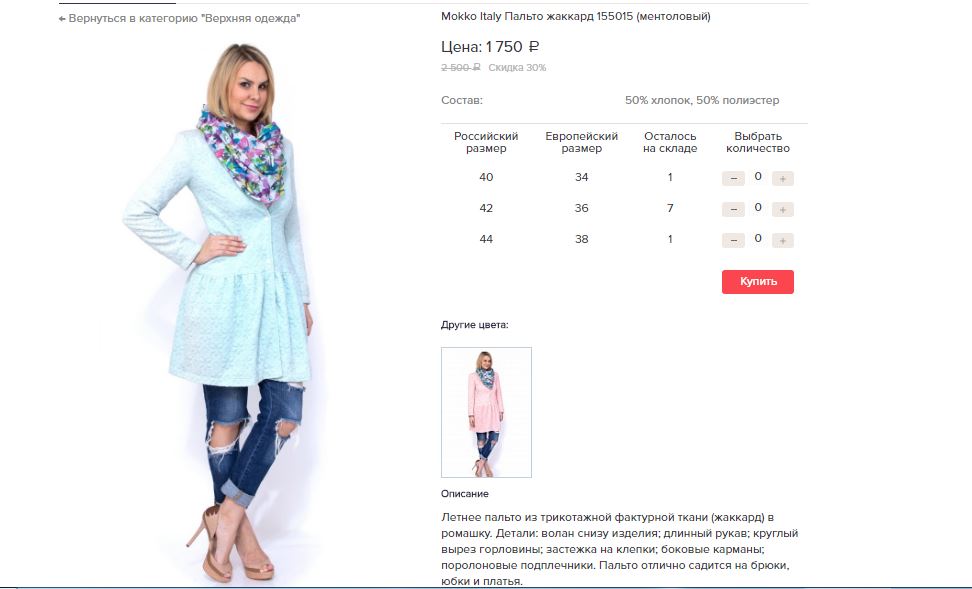
Task: Click quantity value for size 40
Action: 758,177
